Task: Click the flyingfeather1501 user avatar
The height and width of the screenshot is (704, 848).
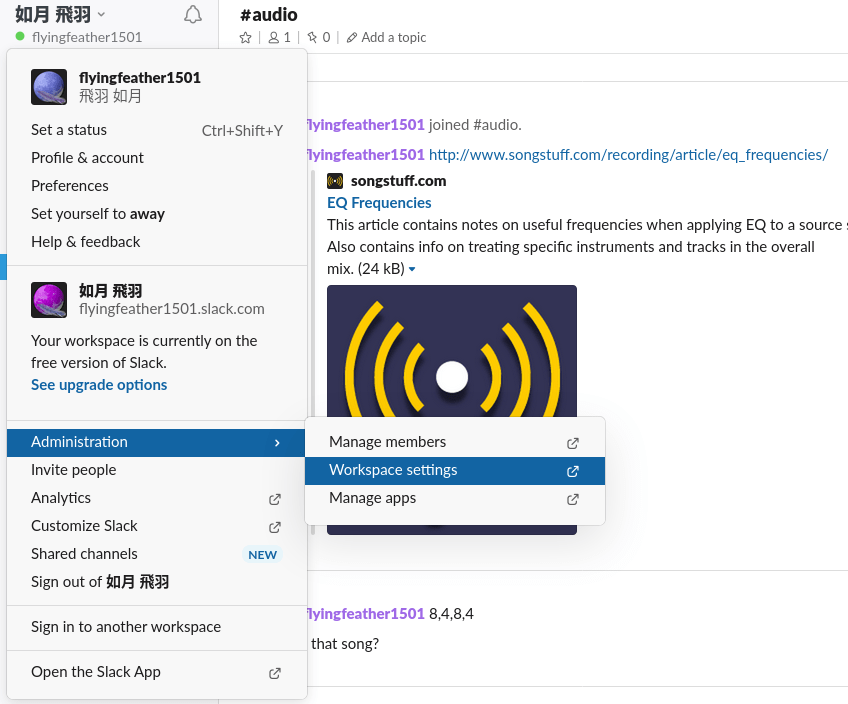Action: (49, 87)
